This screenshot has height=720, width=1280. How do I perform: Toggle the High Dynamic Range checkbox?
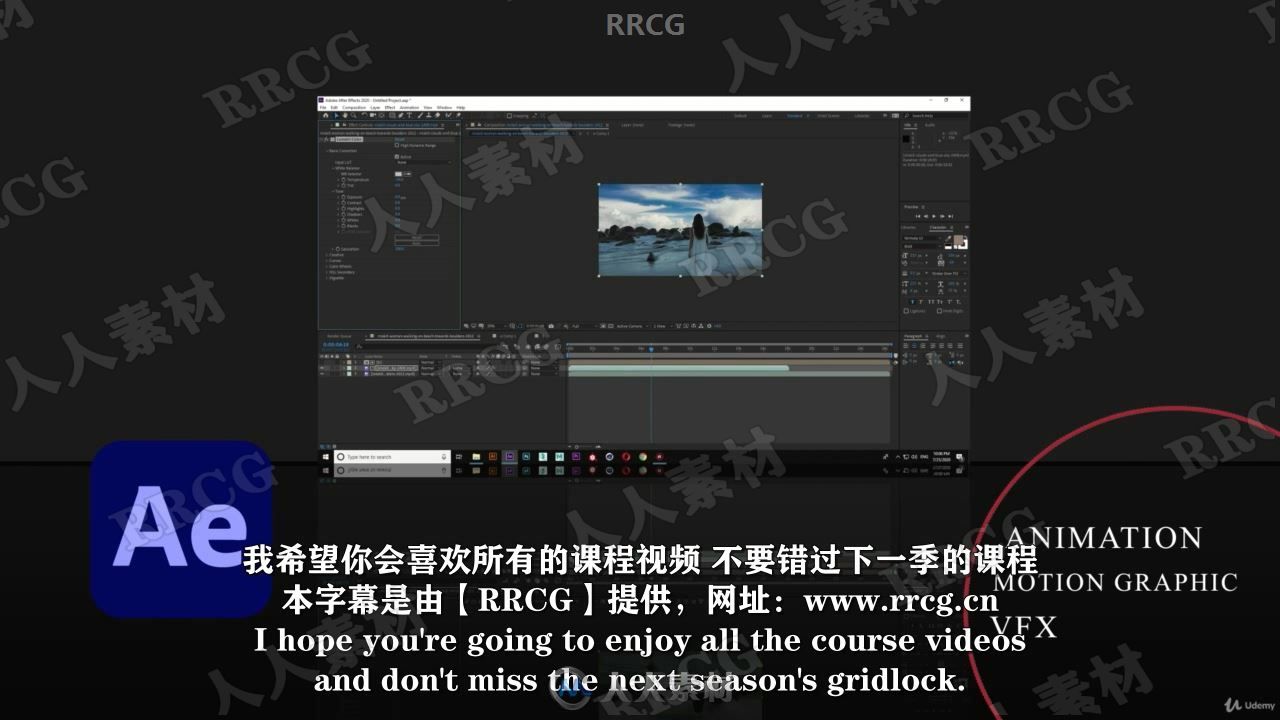click(396, 145)
